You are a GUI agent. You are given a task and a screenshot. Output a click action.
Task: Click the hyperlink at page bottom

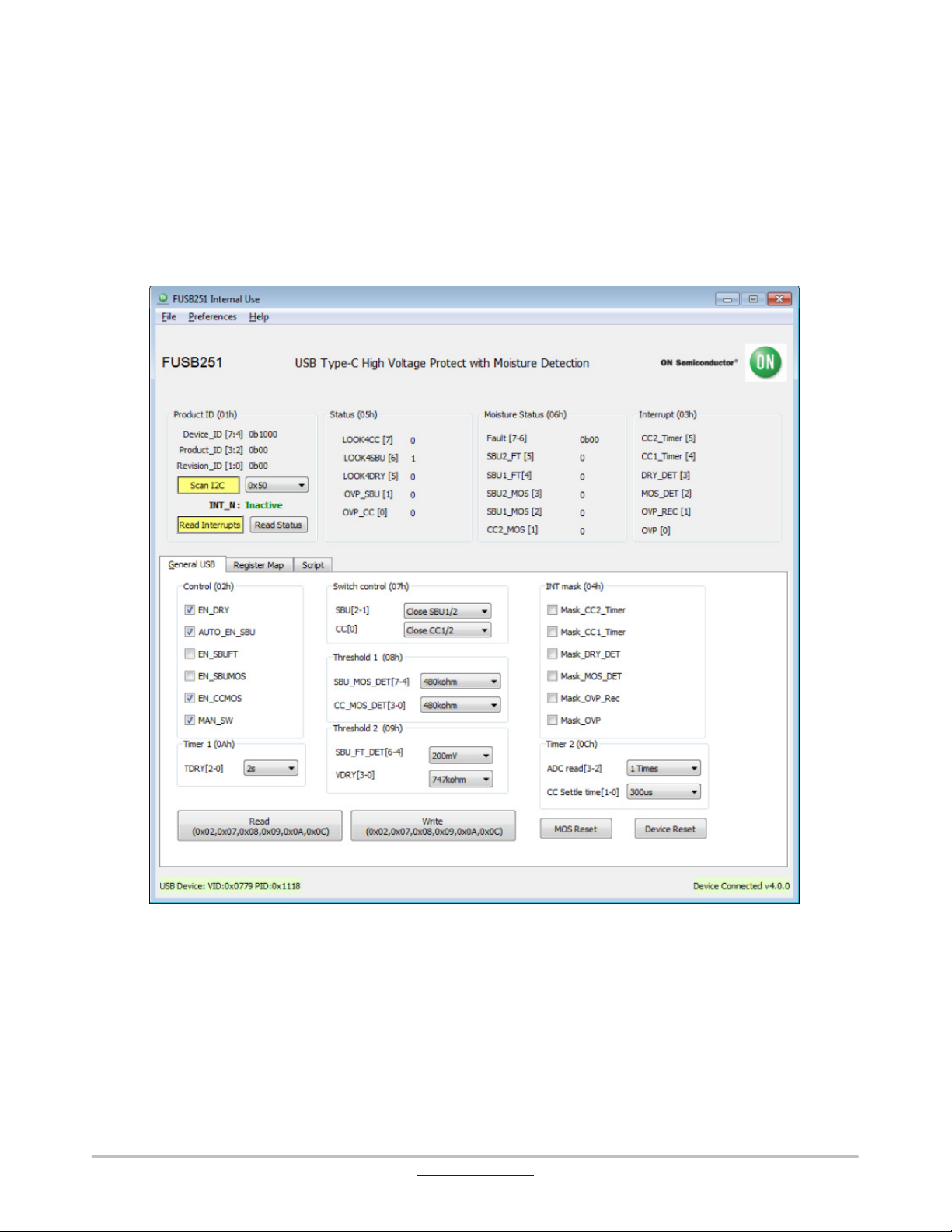[x=475, y=1175]
